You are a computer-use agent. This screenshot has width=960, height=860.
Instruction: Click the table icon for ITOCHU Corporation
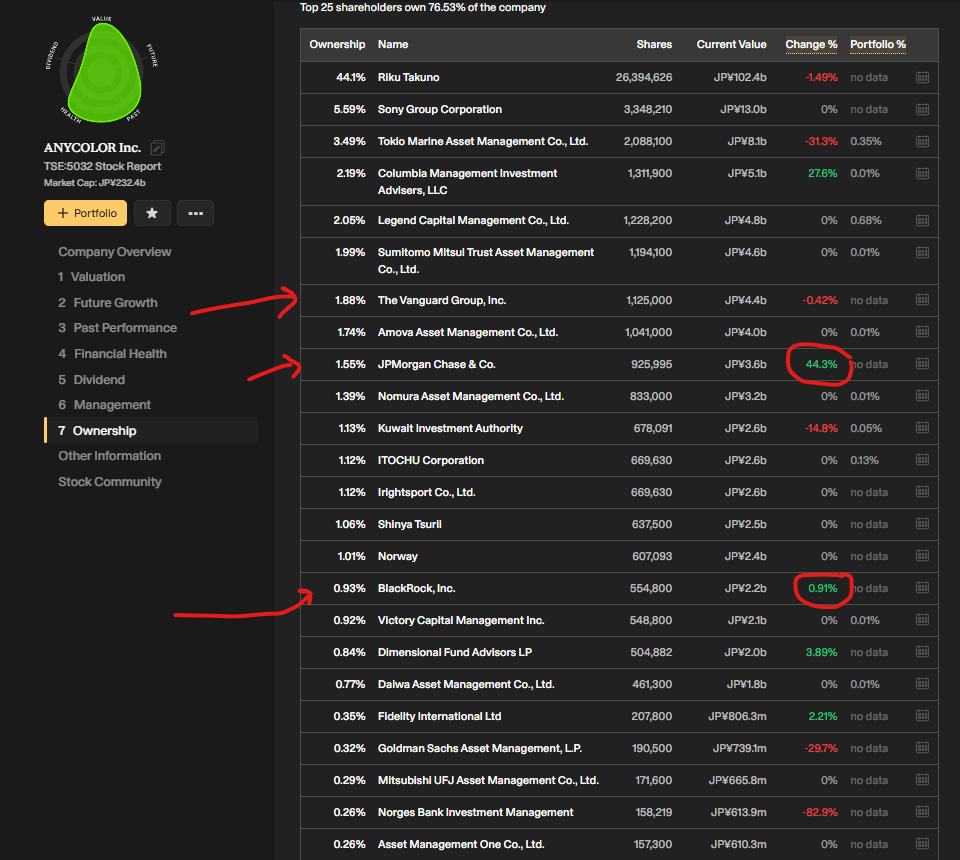922,460
